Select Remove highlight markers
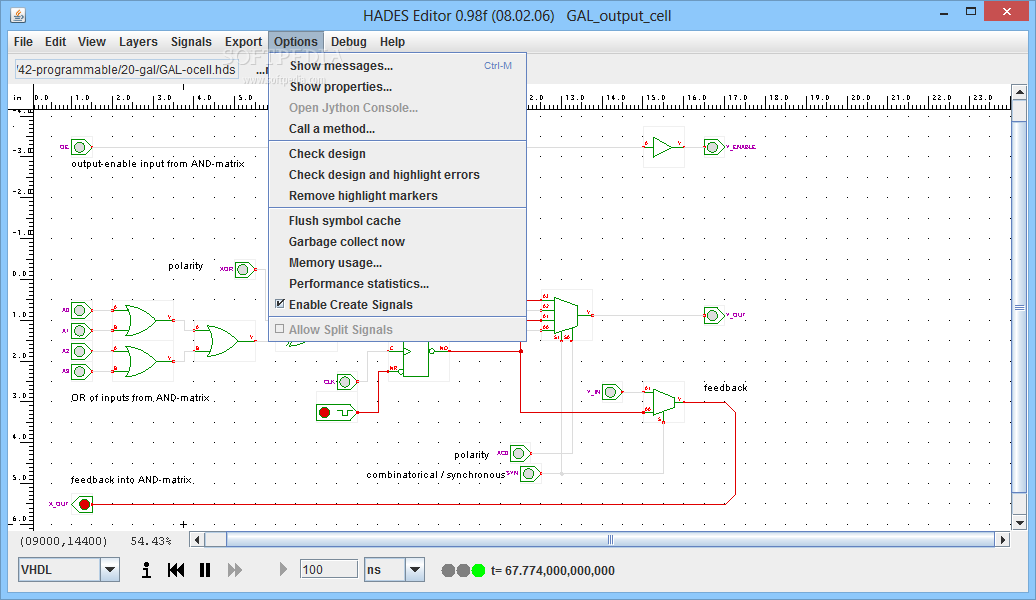 tap(397, 196)
